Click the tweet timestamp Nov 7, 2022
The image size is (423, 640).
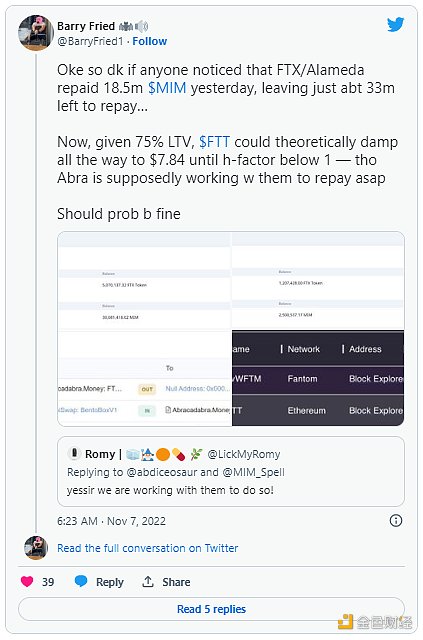(111, 521)
